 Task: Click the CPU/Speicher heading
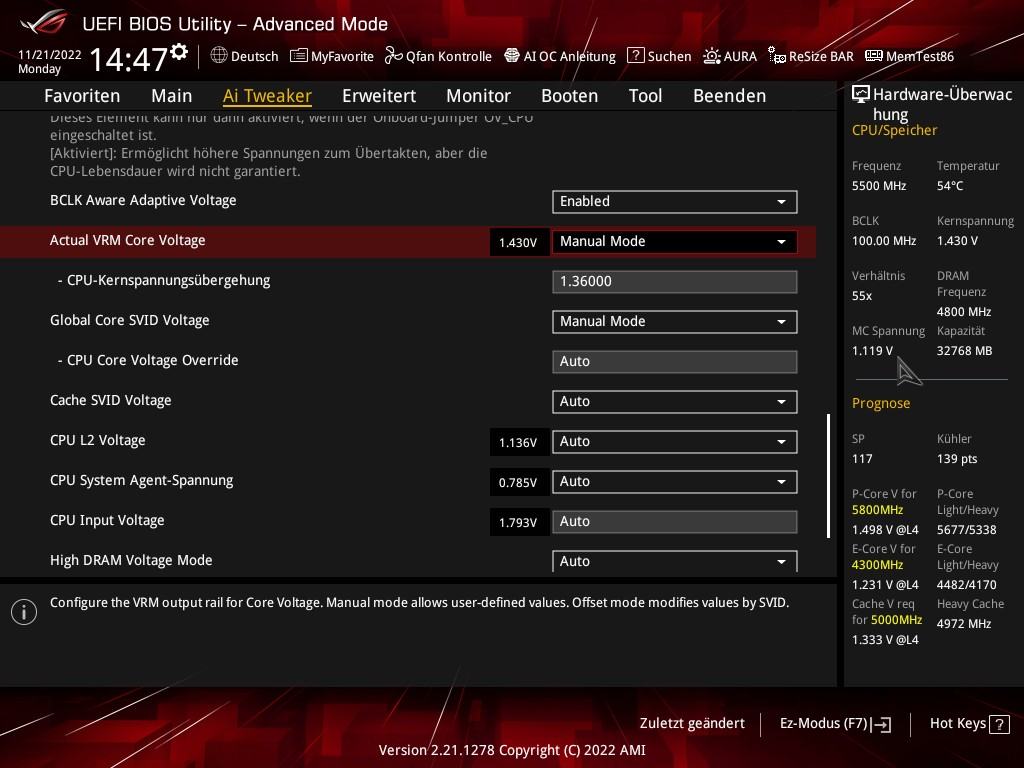894,130
